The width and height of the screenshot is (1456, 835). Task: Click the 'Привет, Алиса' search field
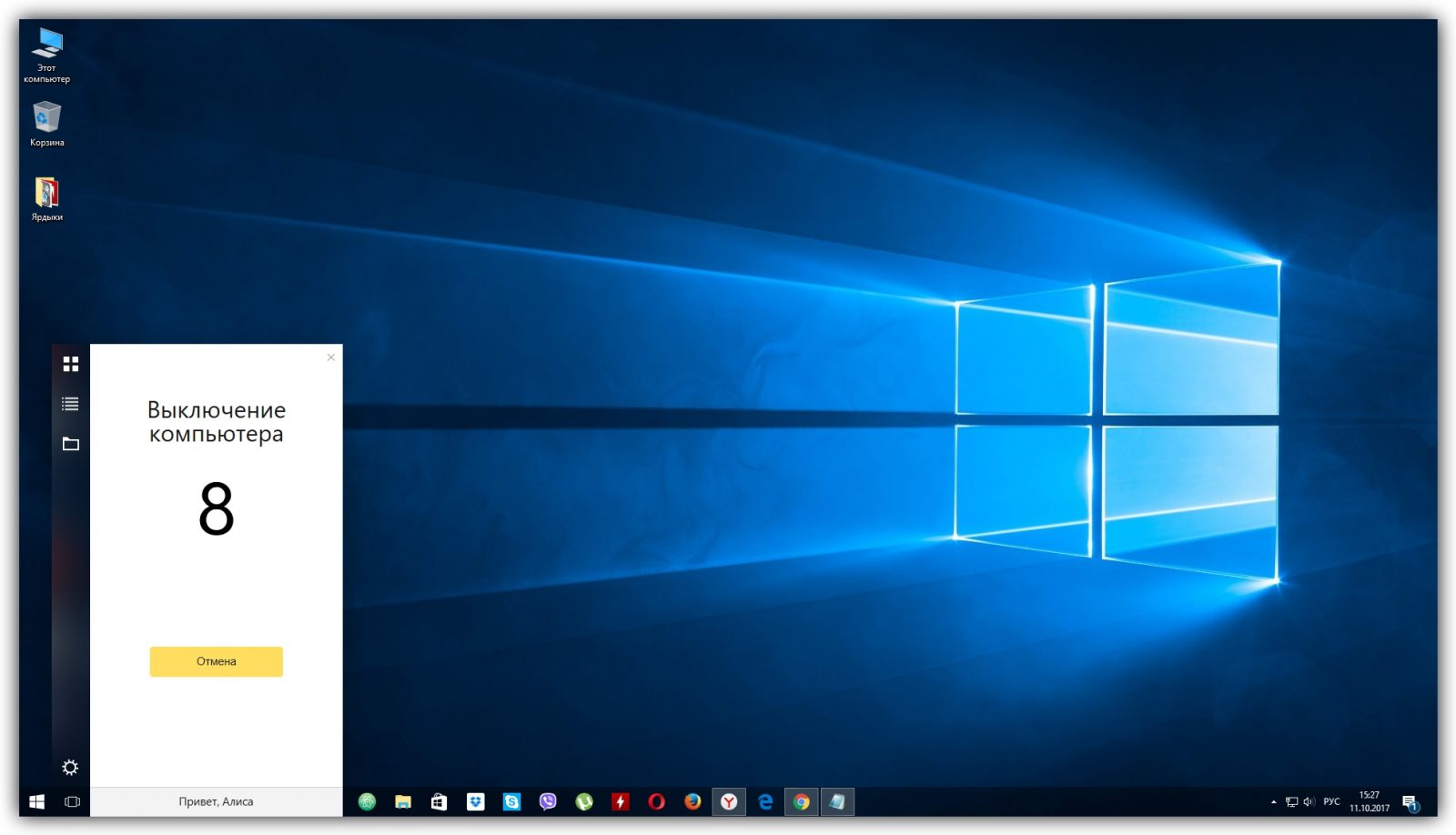click(x=216, y=801)
